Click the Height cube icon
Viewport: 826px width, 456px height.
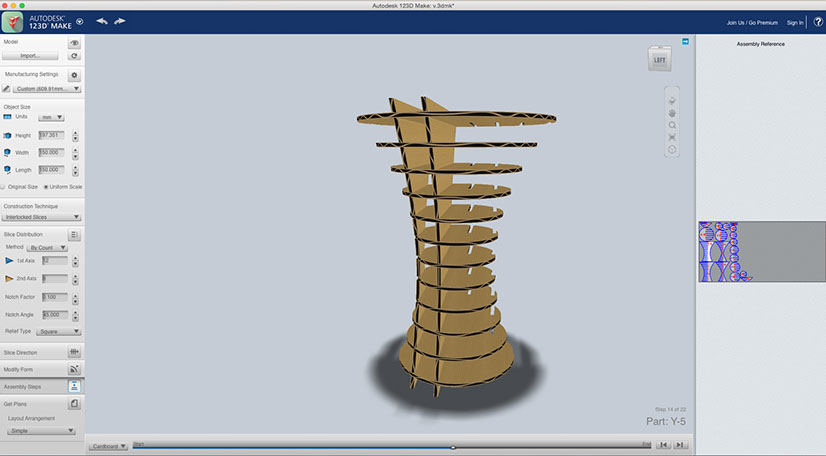coord(7,136)
